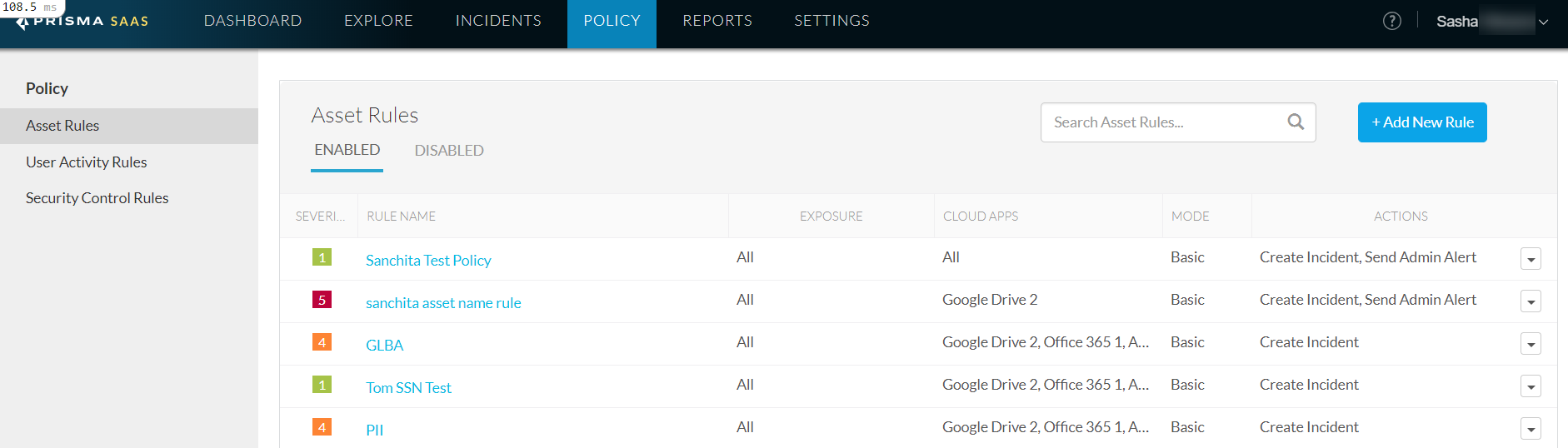Image resolution: width=1568 pixels, height=448 pixels.
Task: Click severity 1 badge for Tom SSN Test
Action: click(322, 385)
